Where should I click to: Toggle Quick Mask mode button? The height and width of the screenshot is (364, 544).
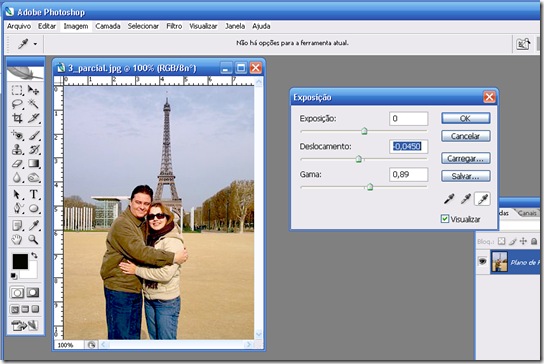33,293
